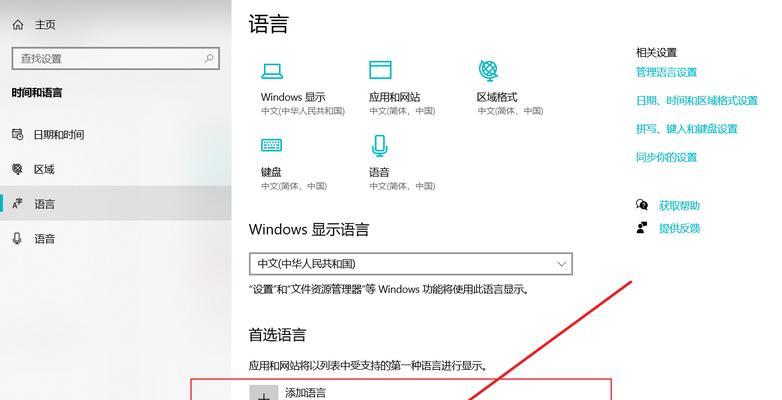Focus the 查找设置 search field
This screenshot has height=400, width=782.
point(115,58)
